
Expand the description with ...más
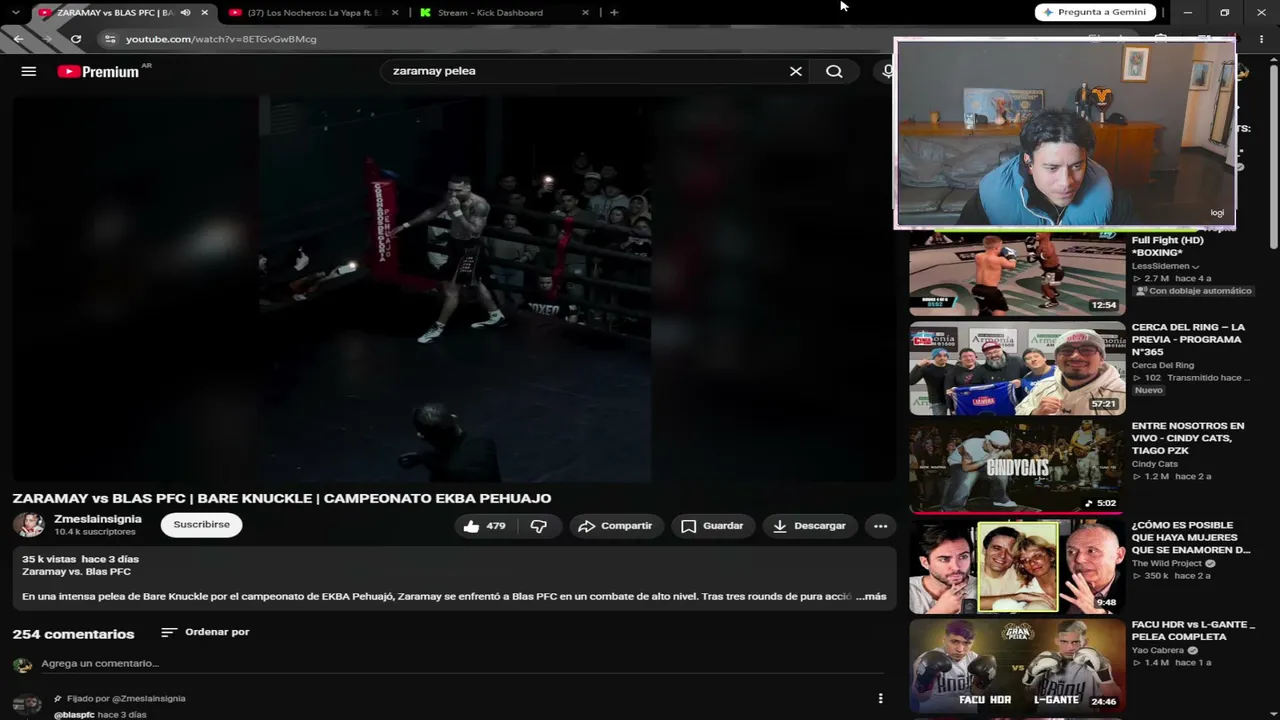[871, 596]
